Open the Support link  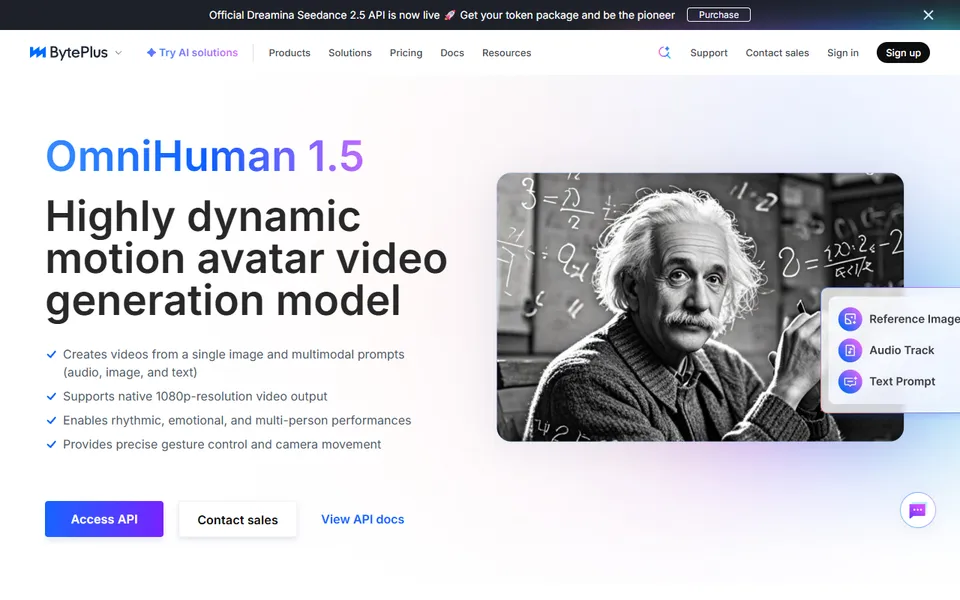709,53
